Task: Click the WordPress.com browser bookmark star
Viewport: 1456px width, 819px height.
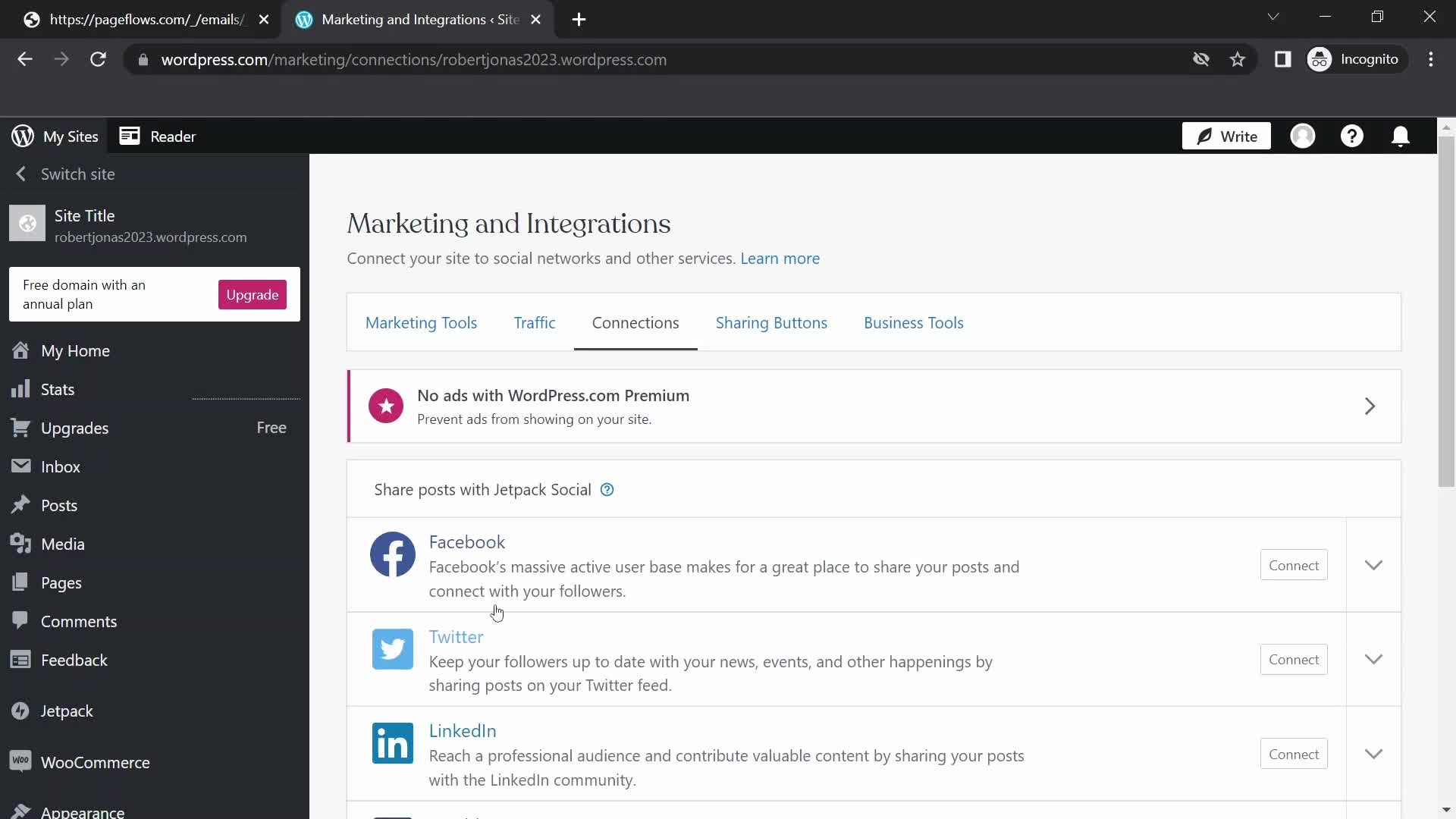Action: point(1238,59)
